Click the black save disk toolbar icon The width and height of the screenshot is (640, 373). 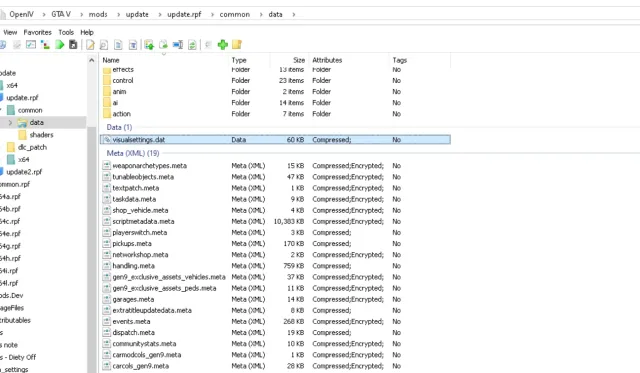(73, 44)
